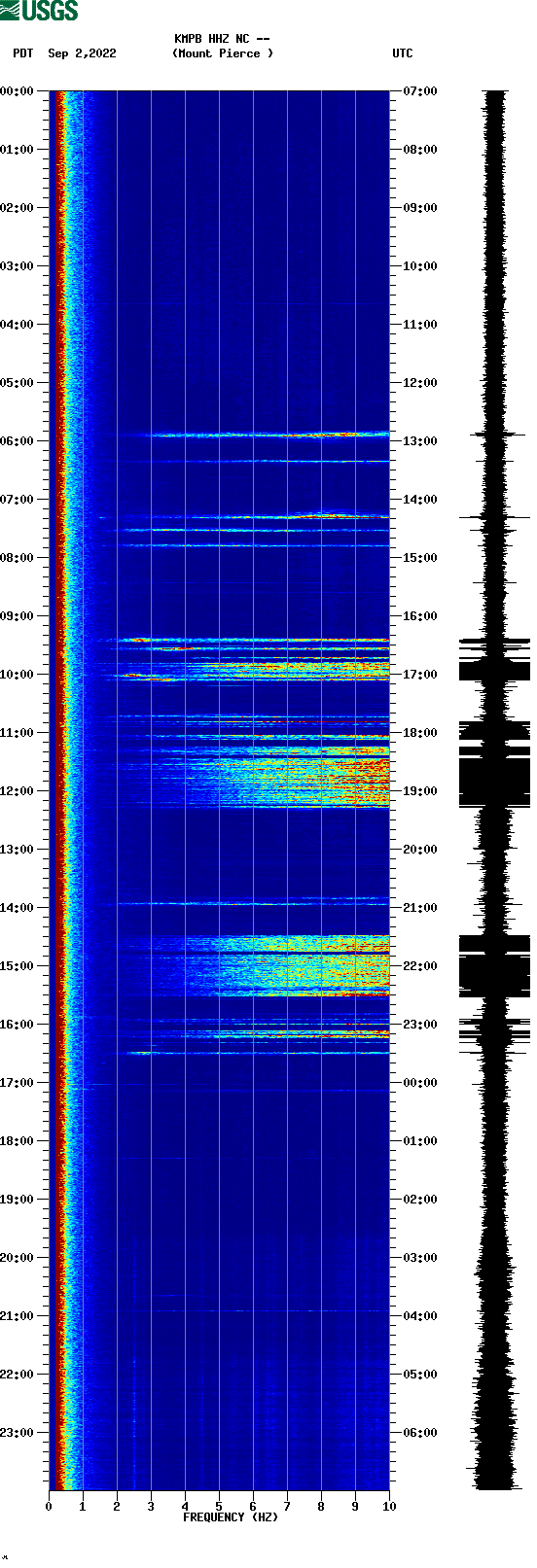Screen dimensions: 537x1568
Task: Click the spectrogram event line near 14:00 PDT
Action: coord(253,904)
